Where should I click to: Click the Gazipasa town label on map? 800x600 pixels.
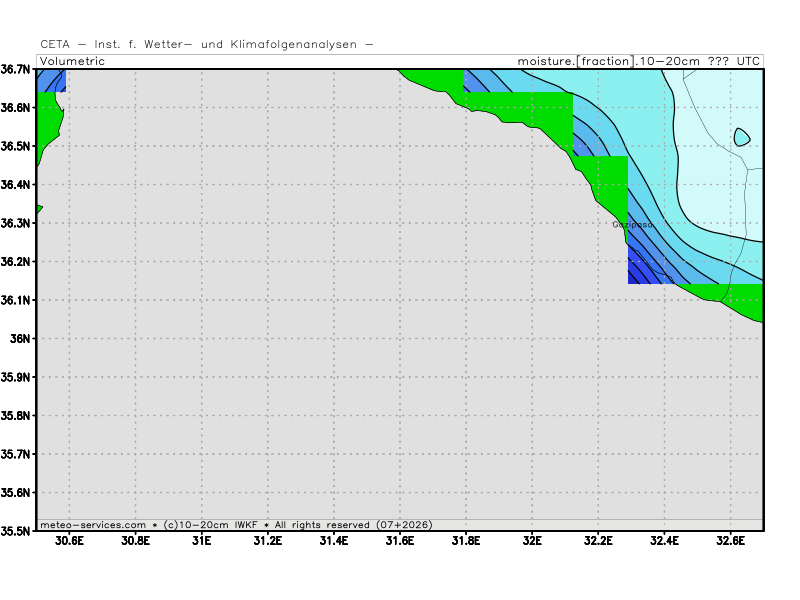[632, 225]
